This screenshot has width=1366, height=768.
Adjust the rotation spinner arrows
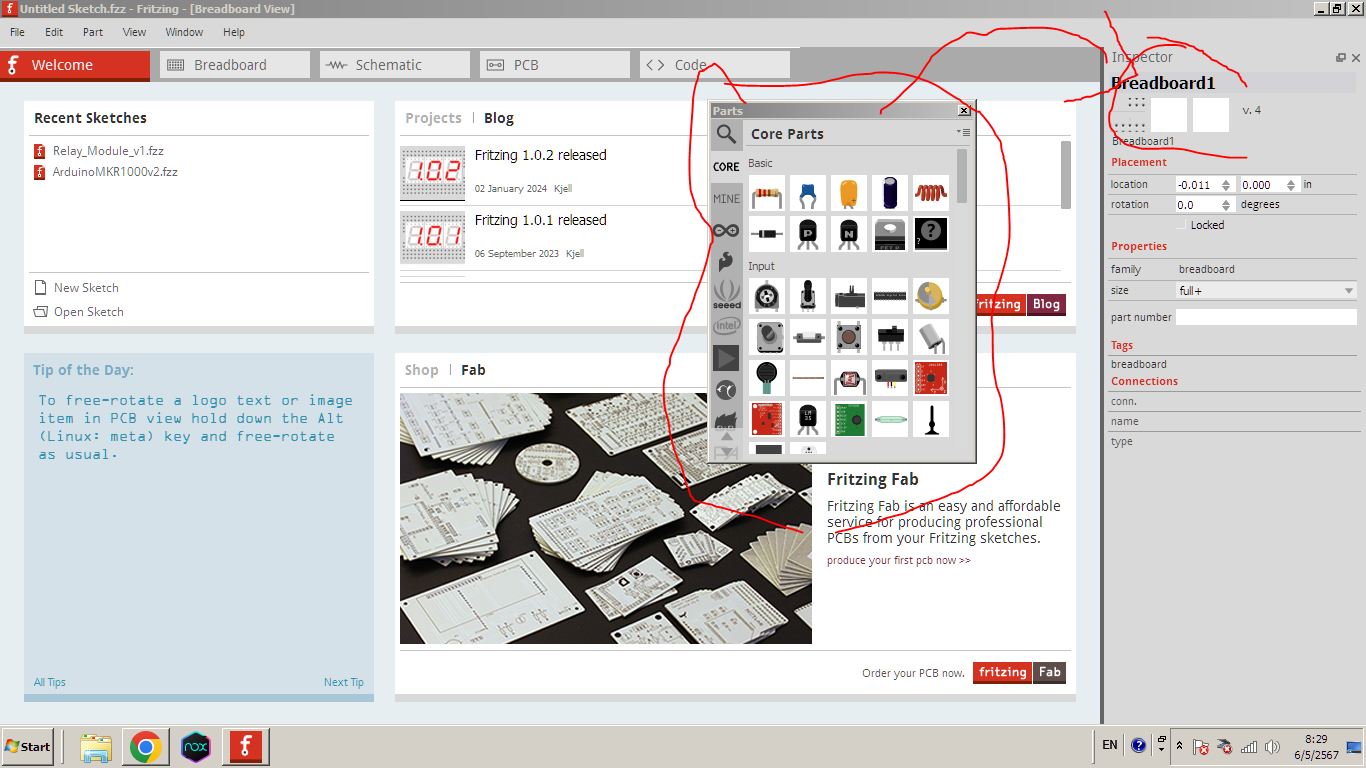click(x=1226, y=205)
